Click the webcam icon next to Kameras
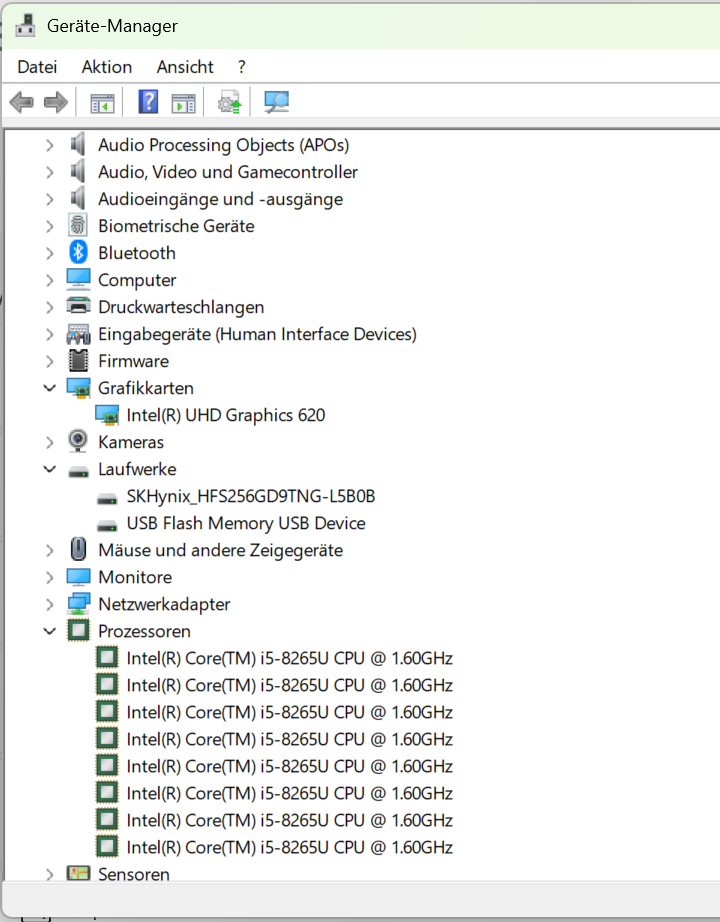 tap(78, 442)
